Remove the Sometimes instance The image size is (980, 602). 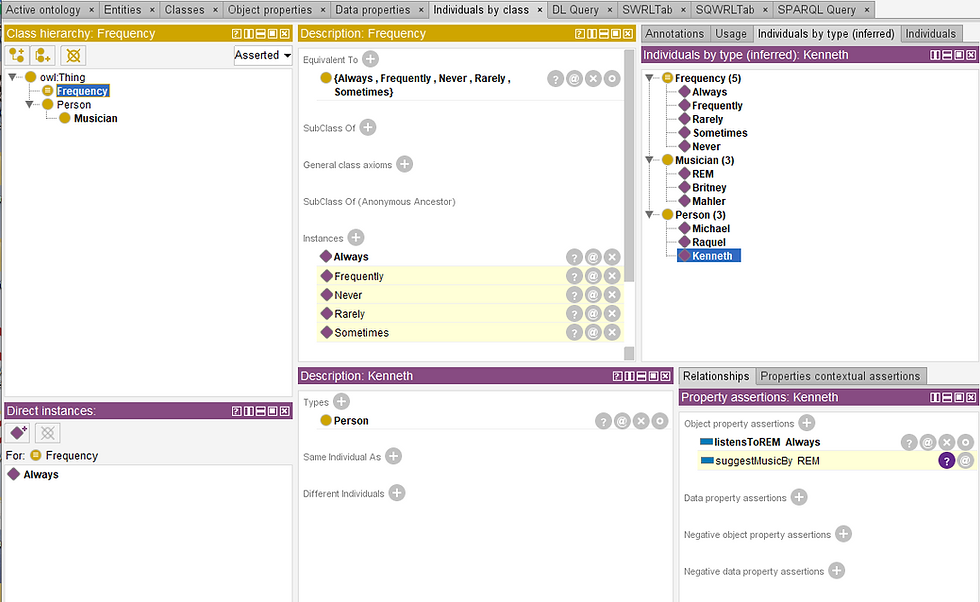point(612,333)
